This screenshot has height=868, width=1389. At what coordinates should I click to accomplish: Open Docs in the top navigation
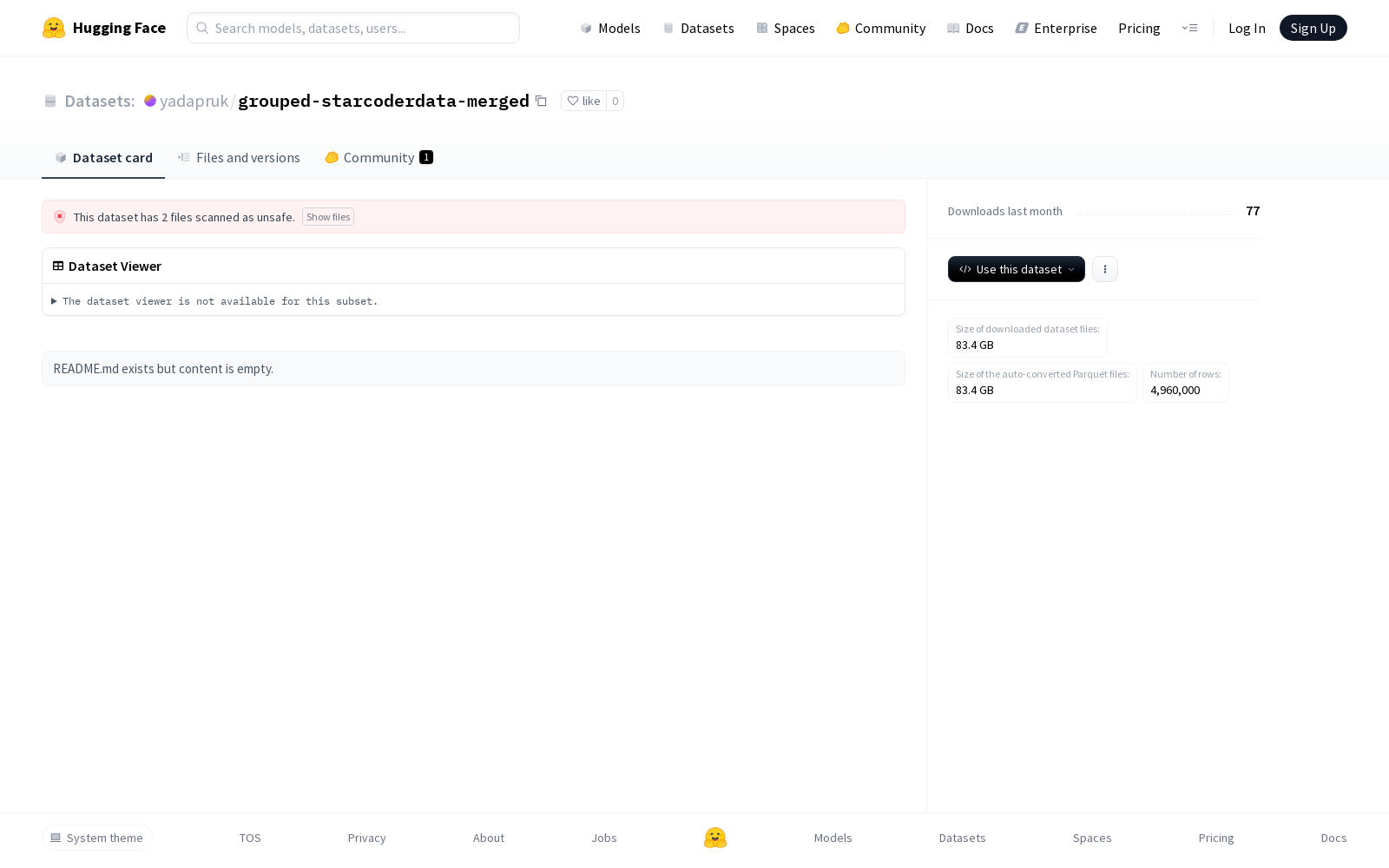pyautogui.click(x=970, y=28)
